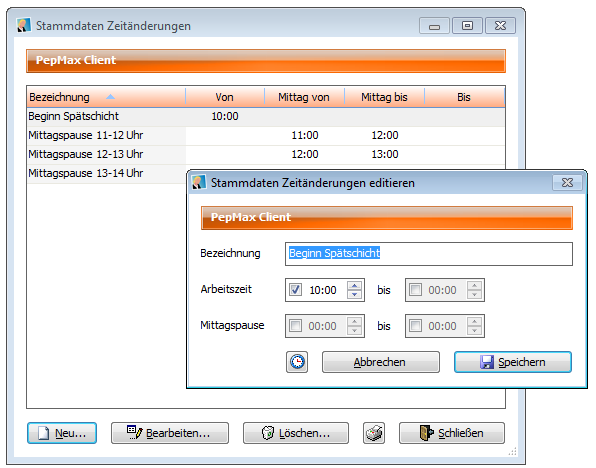Open Bearbeiten... to edit selected entry

[170, 433]
